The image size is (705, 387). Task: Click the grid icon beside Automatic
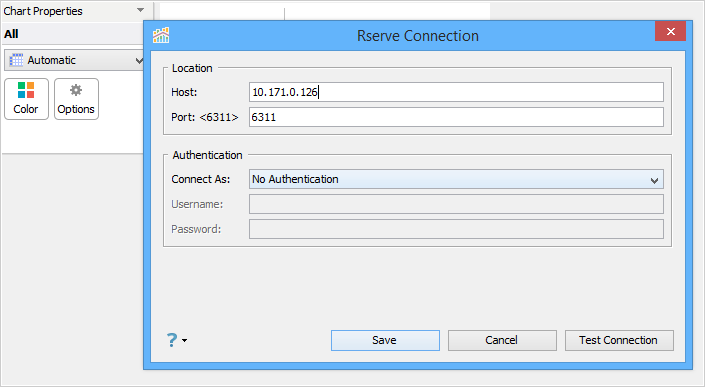pyautogui.click(x=16, y=60)
